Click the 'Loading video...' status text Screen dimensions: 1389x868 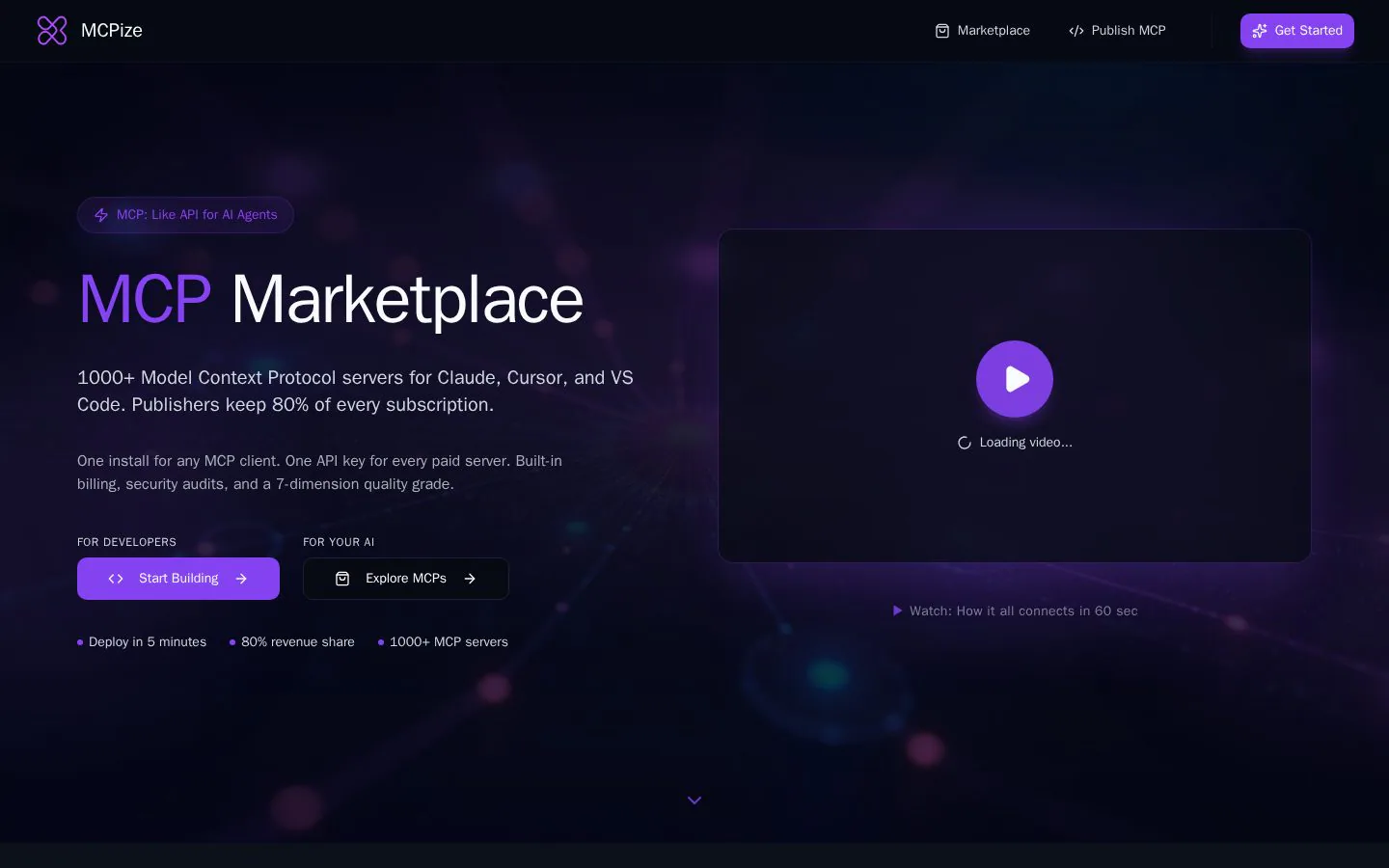click(x=1026, y=443)
